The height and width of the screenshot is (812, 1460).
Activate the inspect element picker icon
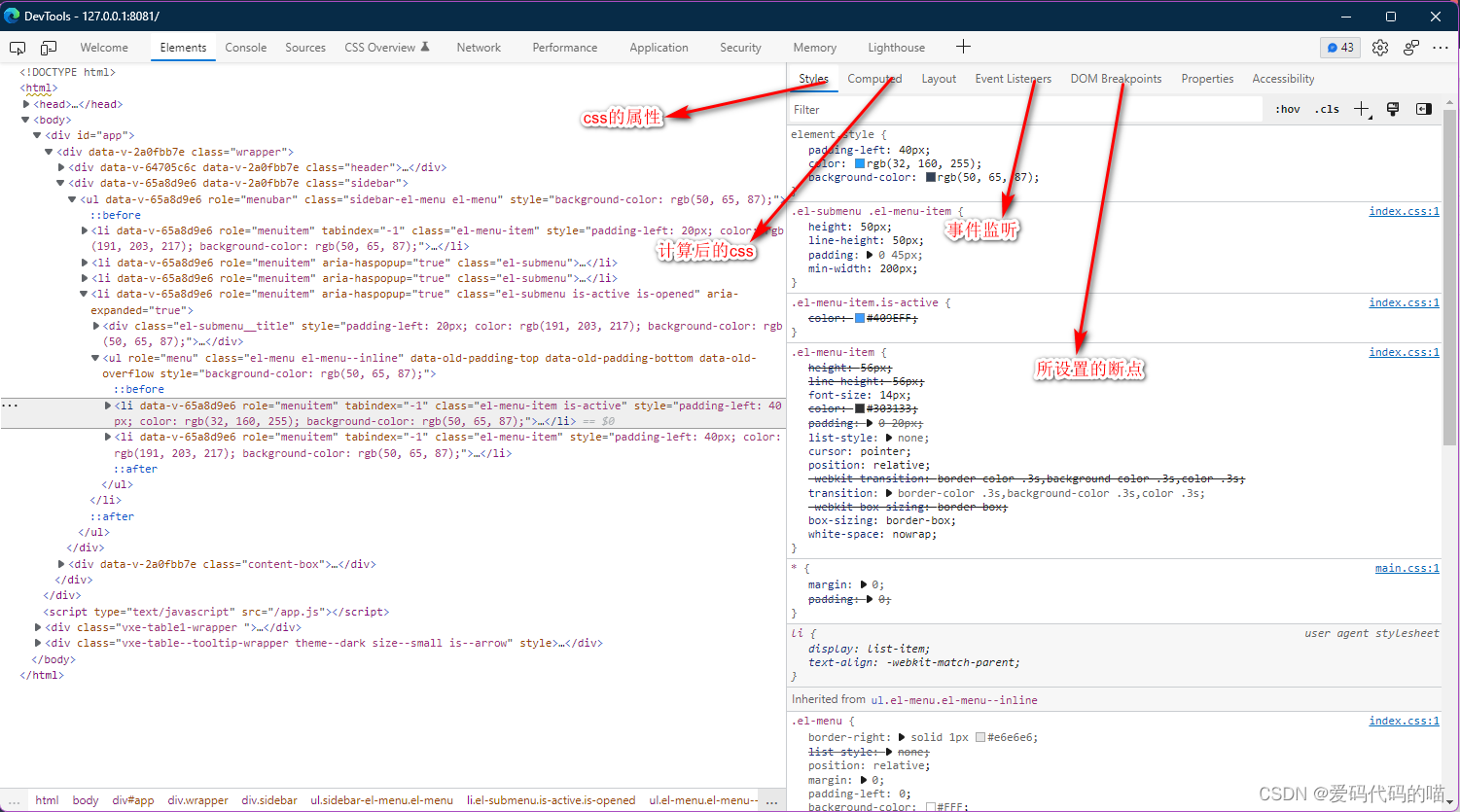point(18,48)
